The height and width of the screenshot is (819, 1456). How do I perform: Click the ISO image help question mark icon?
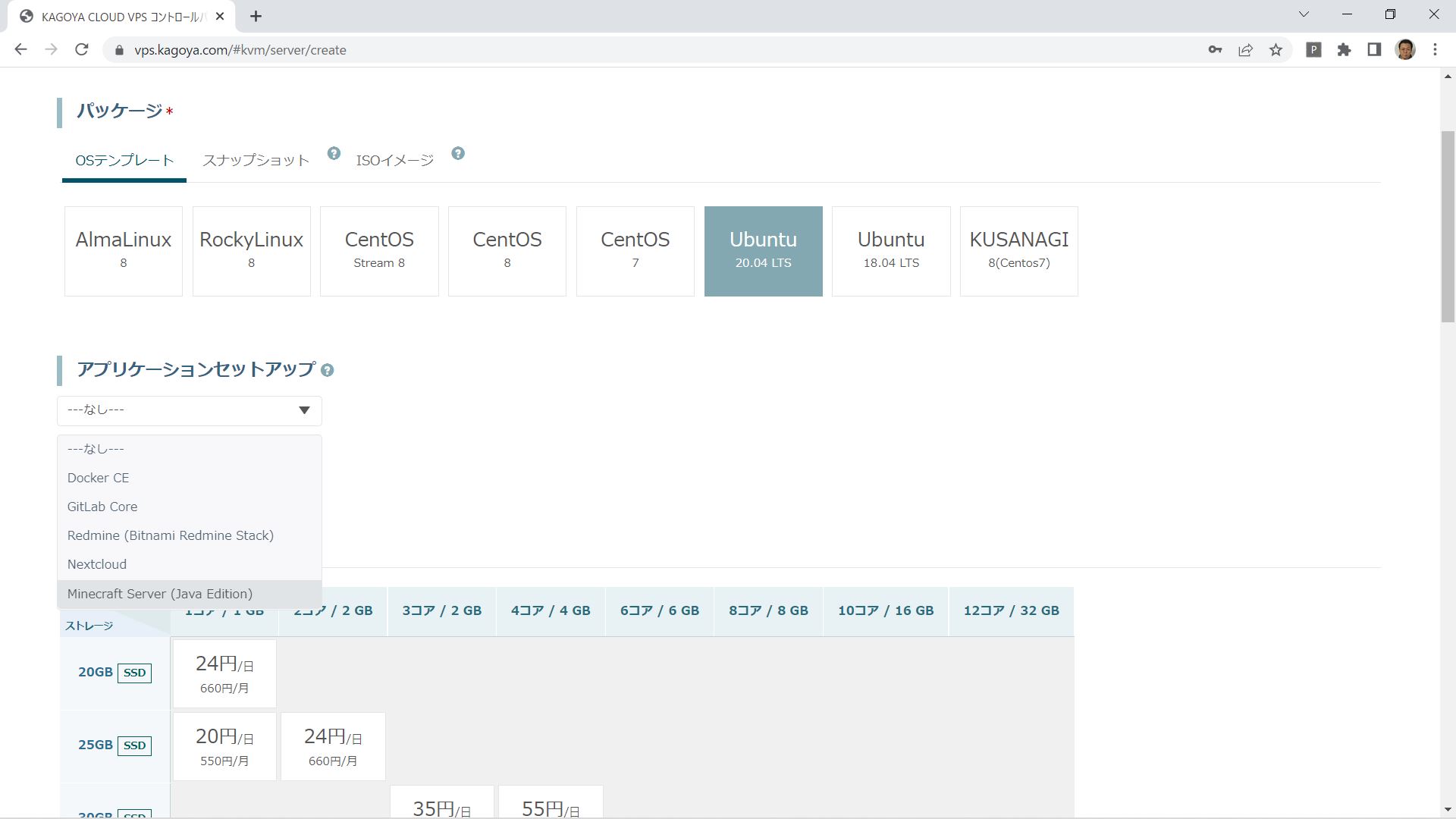(458, 153)
